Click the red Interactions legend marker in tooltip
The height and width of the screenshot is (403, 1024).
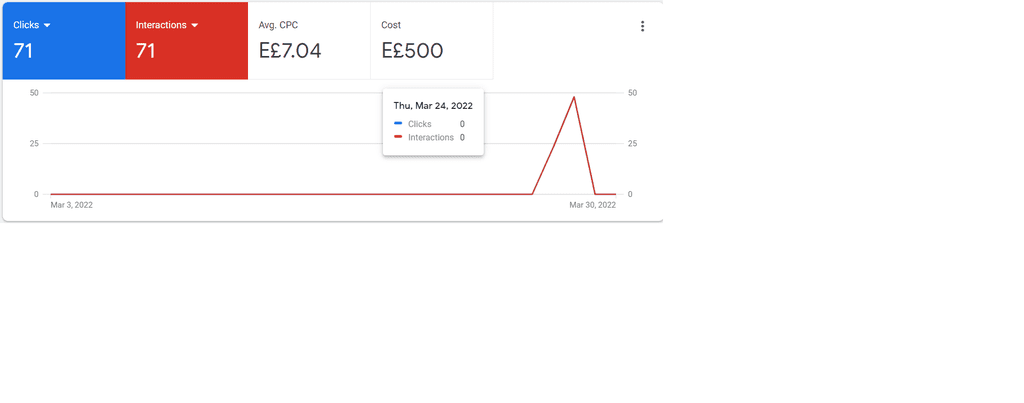[398, 137]
